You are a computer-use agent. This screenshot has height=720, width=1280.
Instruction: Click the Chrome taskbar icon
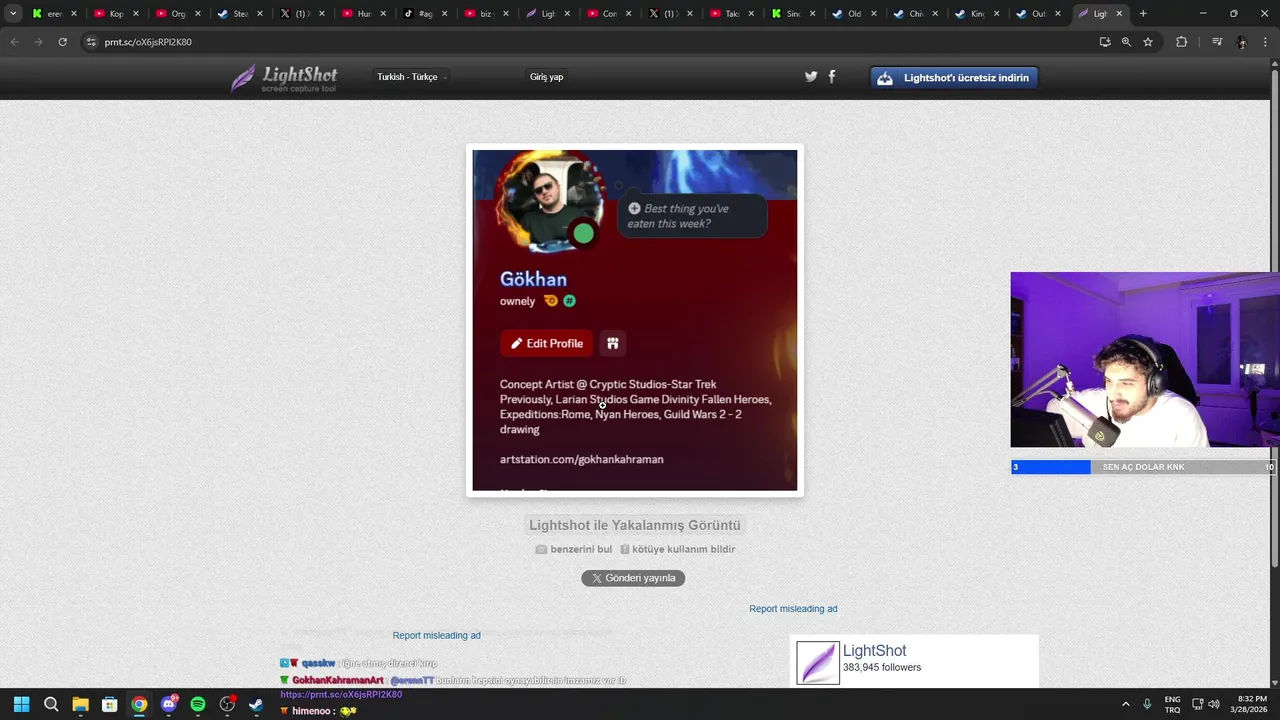pyautogui.click(x=139, y=704)
